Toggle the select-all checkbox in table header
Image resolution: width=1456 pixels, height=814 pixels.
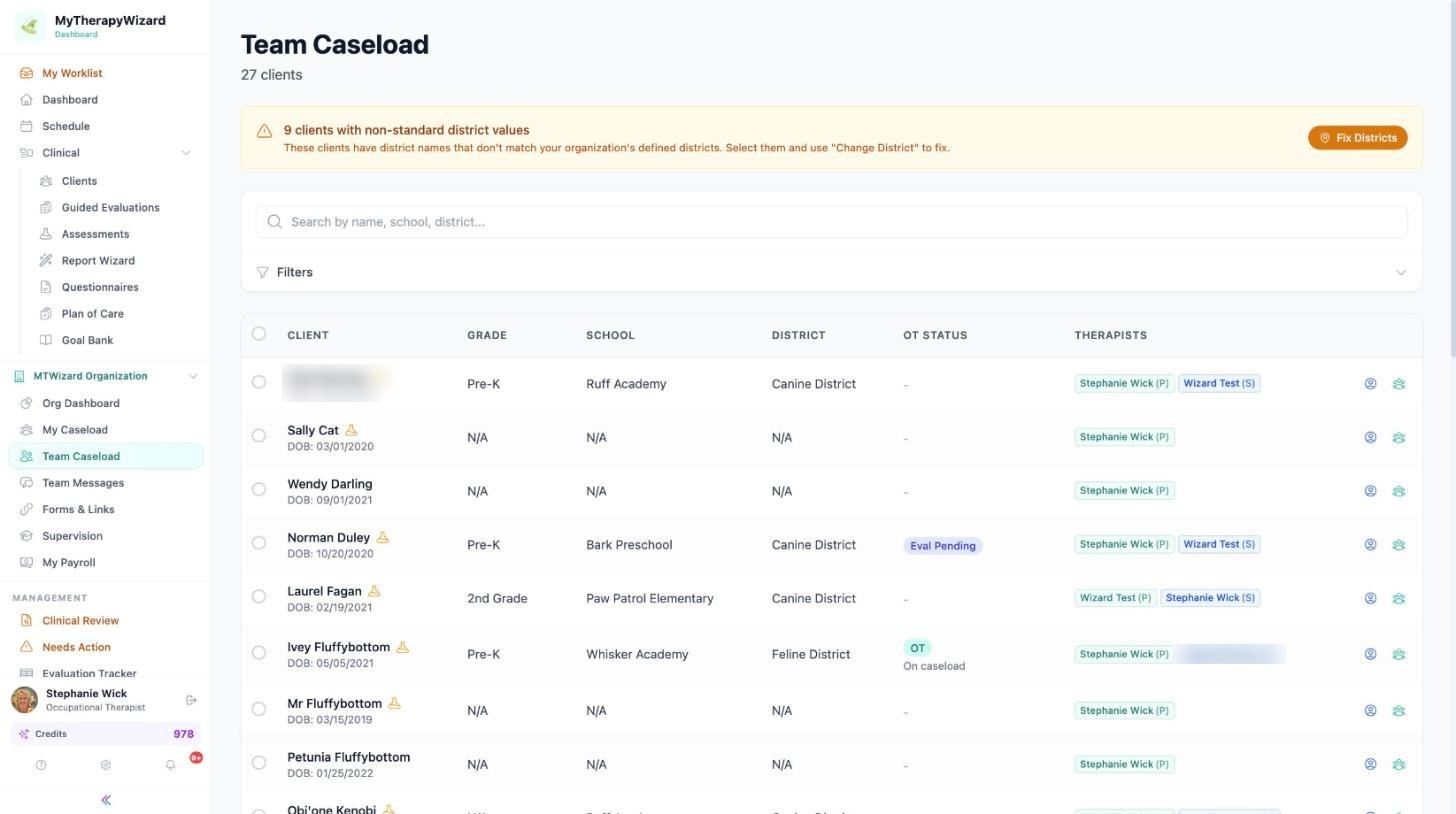[x=259, y=334]
